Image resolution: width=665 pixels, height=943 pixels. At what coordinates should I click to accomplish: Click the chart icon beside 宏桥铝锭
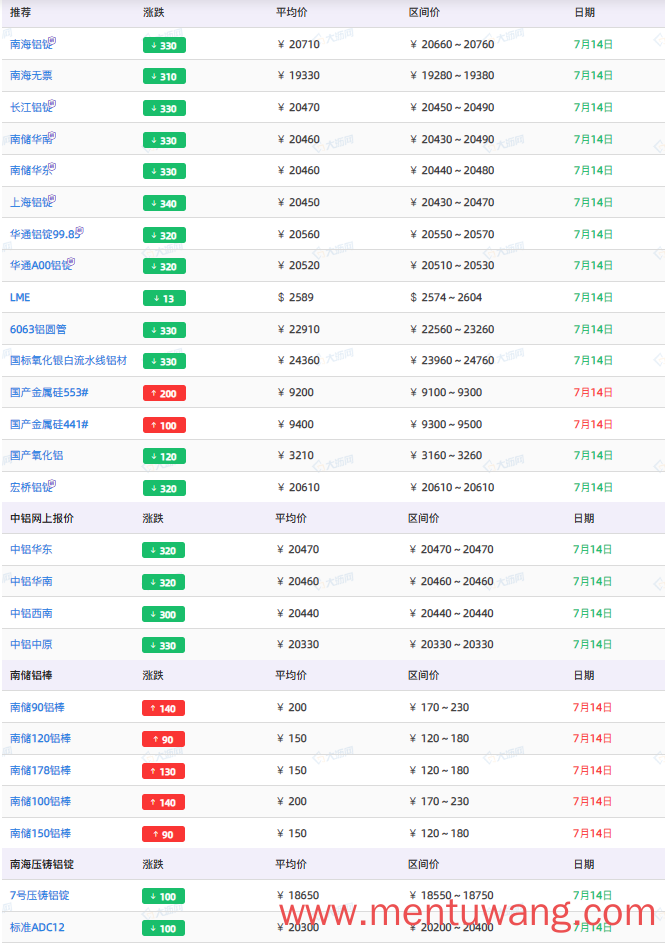(52, 484)
